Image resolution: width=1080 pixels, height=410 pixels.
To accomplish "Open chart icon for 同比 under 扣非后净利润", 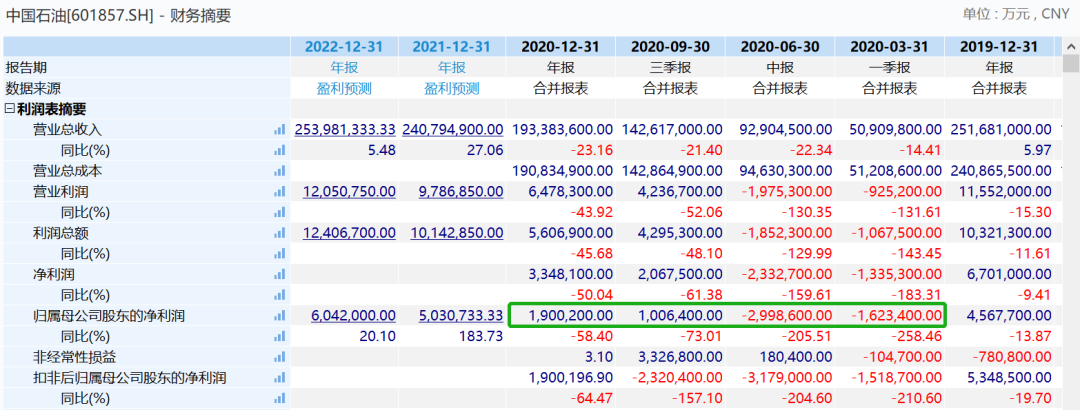I will coord(279,398).
